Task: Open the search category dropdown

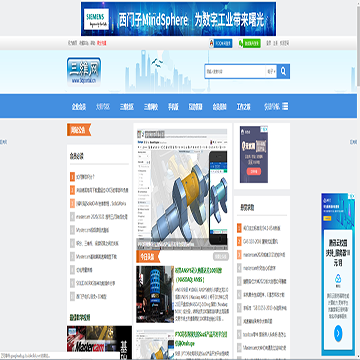Action: pos(271,72)
